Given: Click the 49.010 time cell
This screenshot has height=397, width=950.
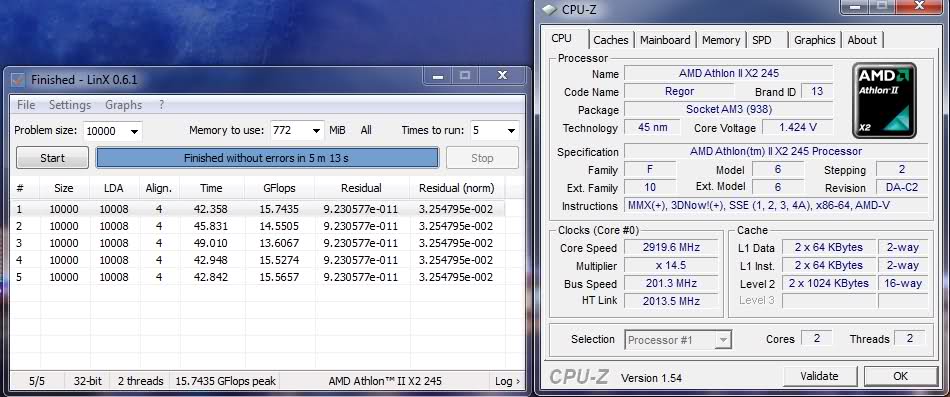Looking at the screenshot, I should coord(211,243).
